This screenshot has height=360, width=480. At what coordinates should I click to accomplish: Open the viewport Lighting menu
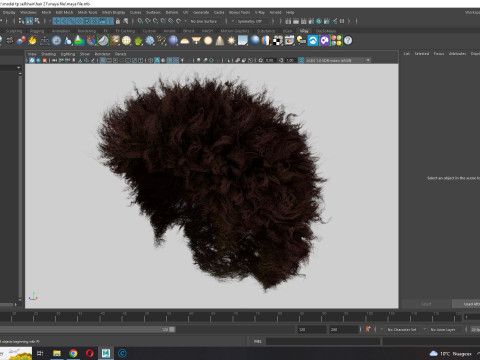[x=68, y=54]
